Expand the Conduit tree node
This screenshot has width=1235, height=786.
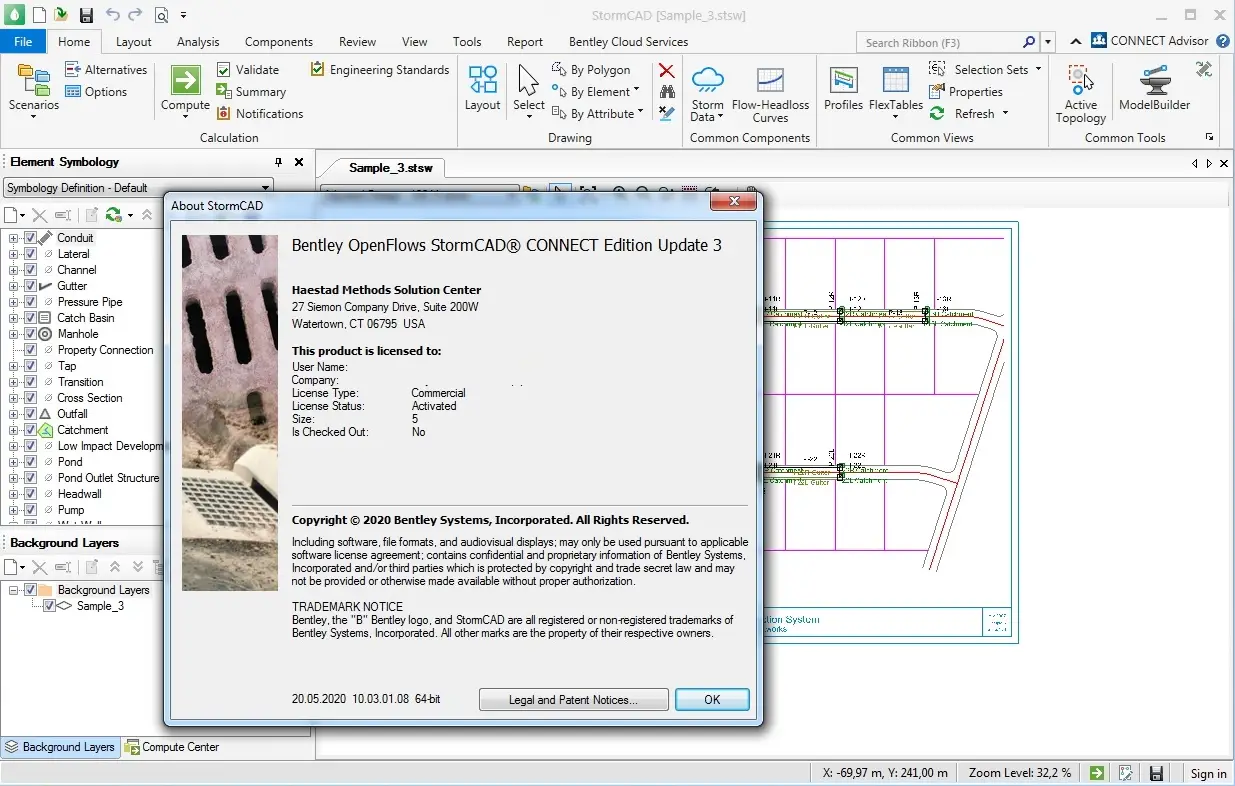pyautogui.click(x=14, y=238)
